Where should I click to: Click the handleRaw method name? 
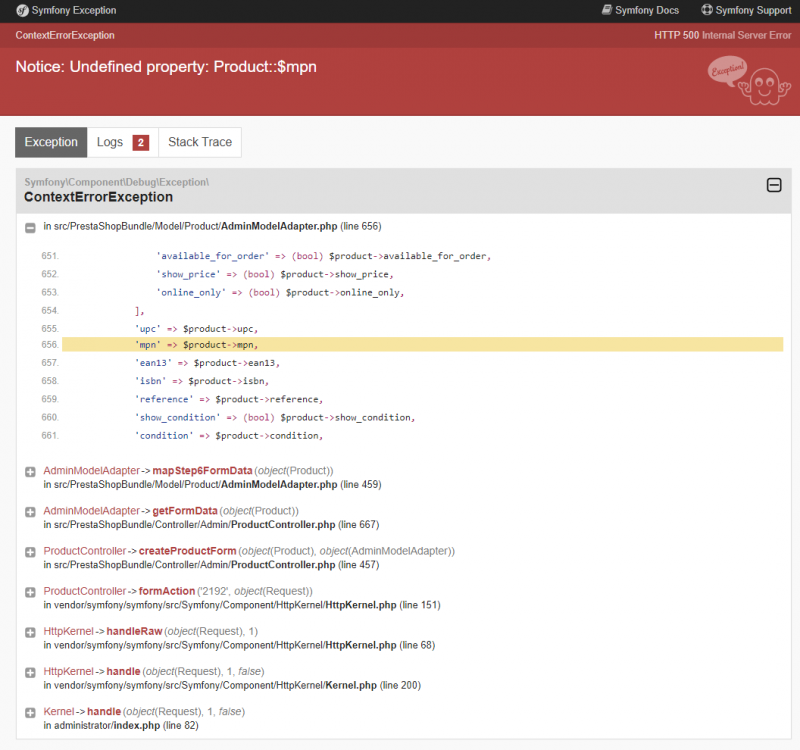coord(134,631)
